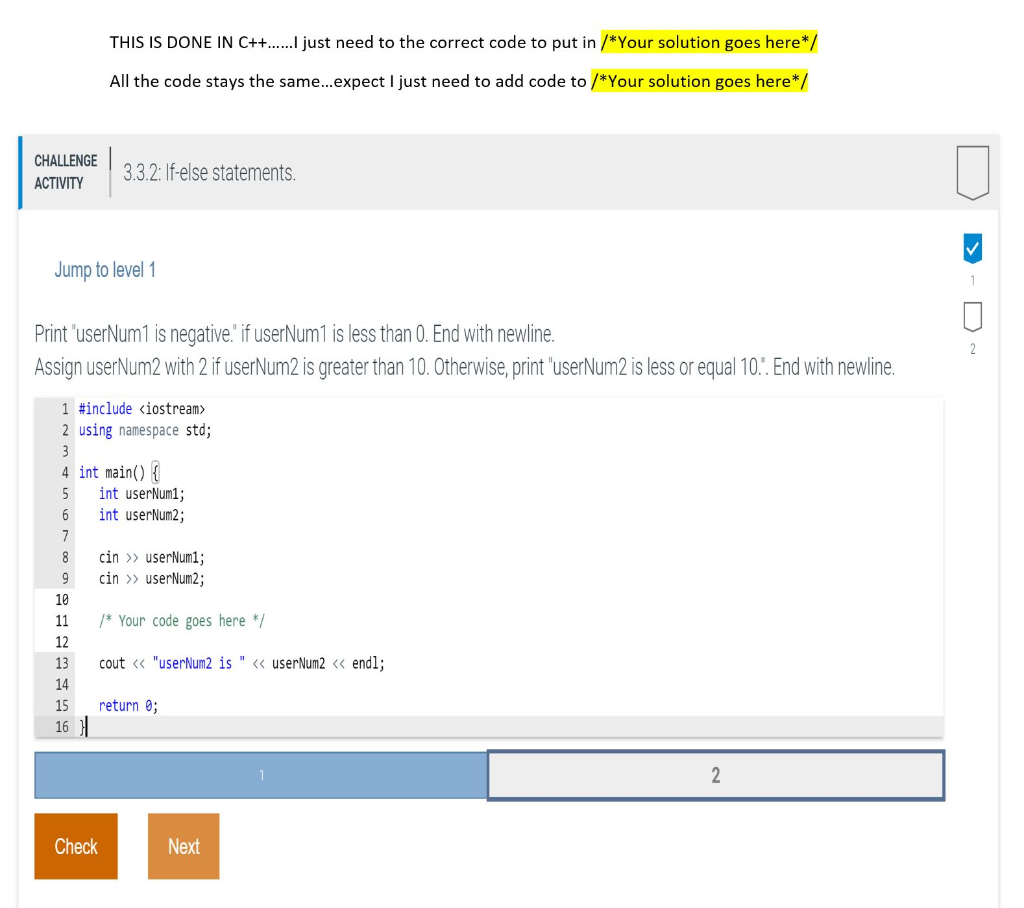Image resolution: width=1024 pixels, height=908 pixels.
Task: Open the Jump to level 1 link
Action: point(105,270)
